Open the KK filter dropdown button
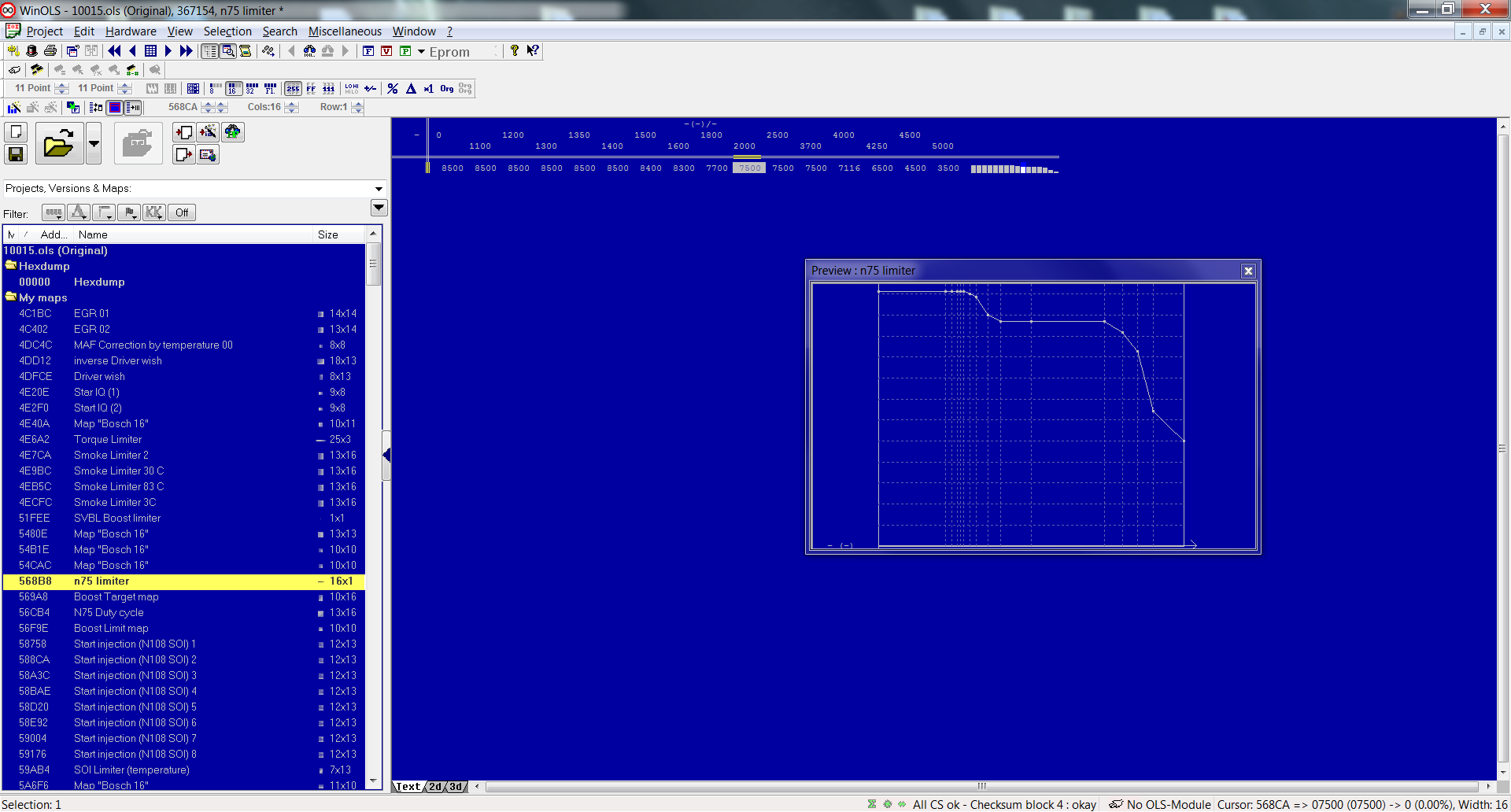1511x812 pixels. tap(154, 212)
